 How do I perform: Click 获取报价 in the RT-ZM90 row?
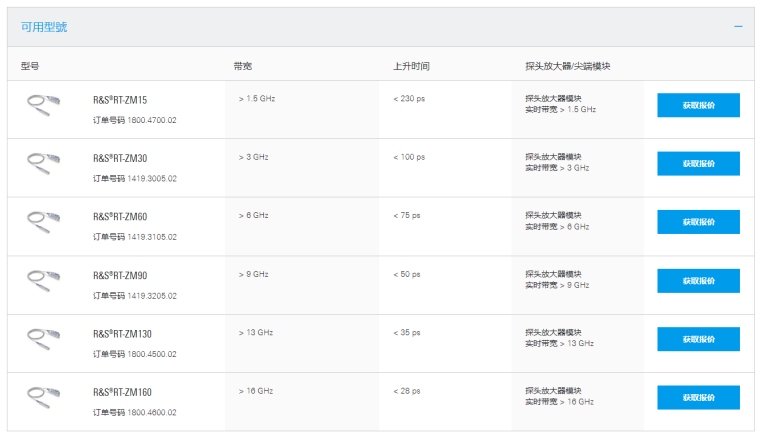(x=698, y=280)
